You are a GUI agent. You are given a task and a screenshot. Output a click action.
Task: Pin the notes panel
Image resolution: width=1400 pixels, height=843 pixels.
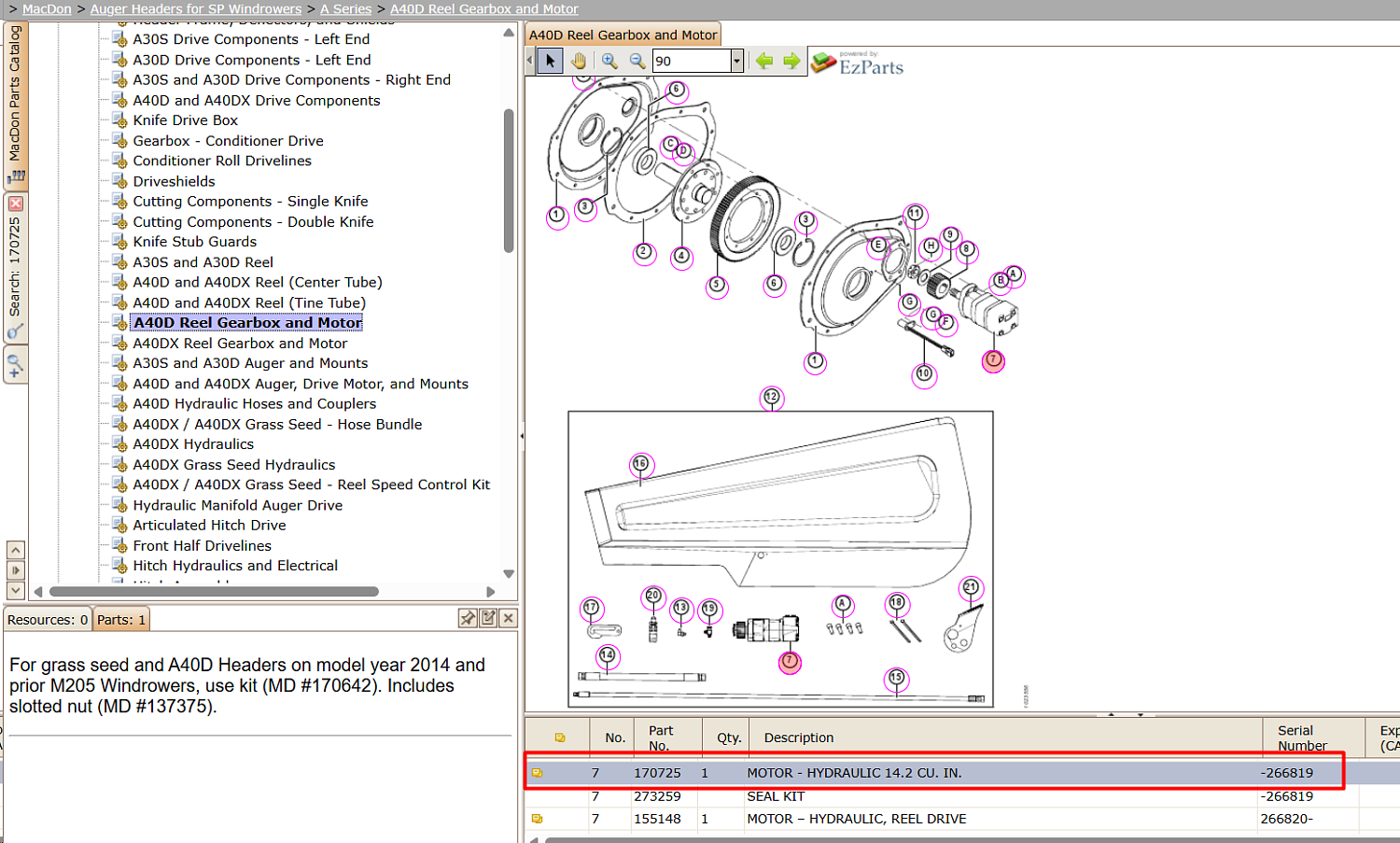(x=468, y=618)
